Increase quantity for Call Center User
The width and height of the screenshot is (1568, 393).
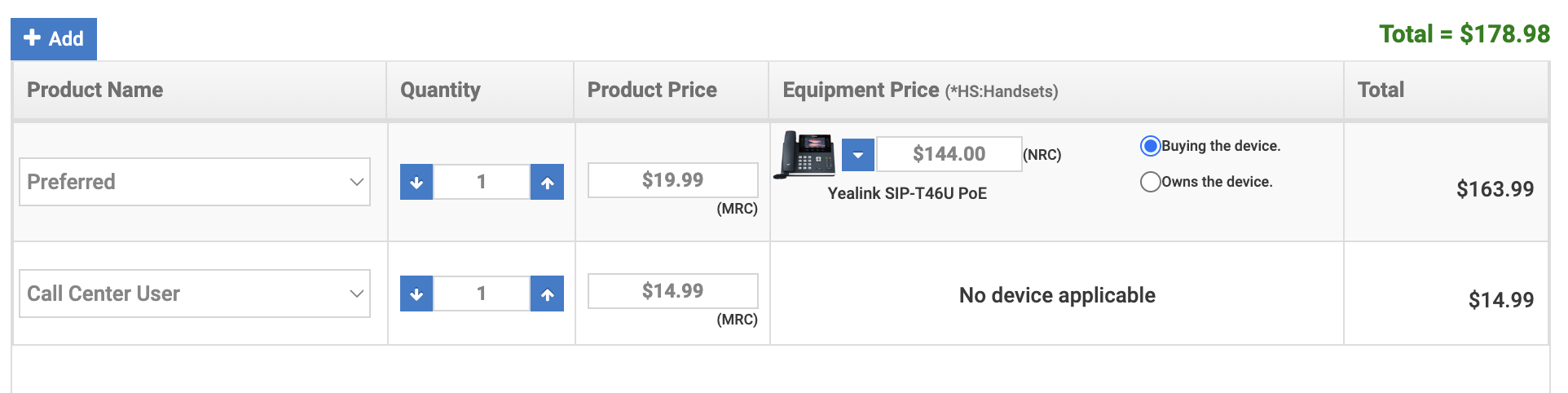[547, 294]
